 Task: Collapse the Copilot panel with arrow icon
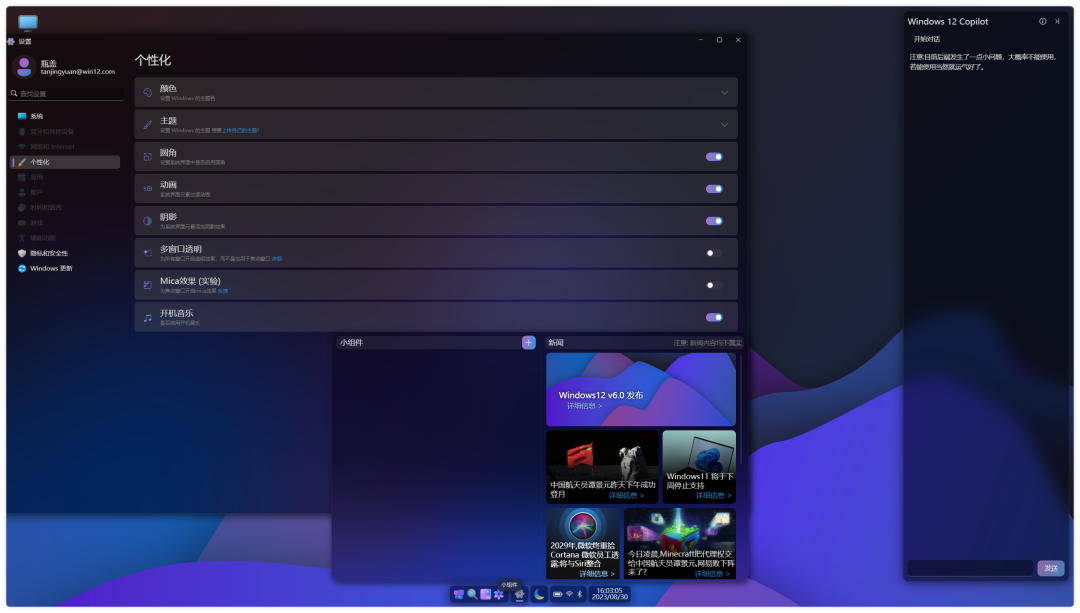tap(1057, 21)
